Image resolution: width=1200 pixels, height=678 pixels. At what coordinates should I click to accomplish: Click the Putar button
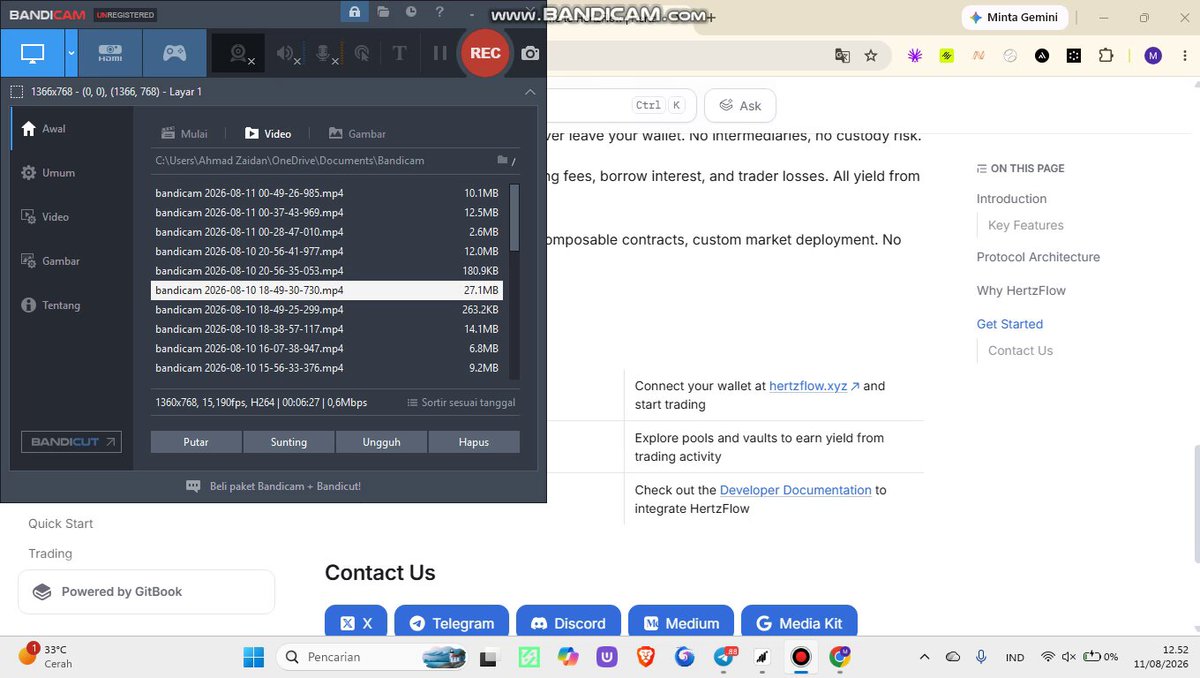click(x=196, y=442)
